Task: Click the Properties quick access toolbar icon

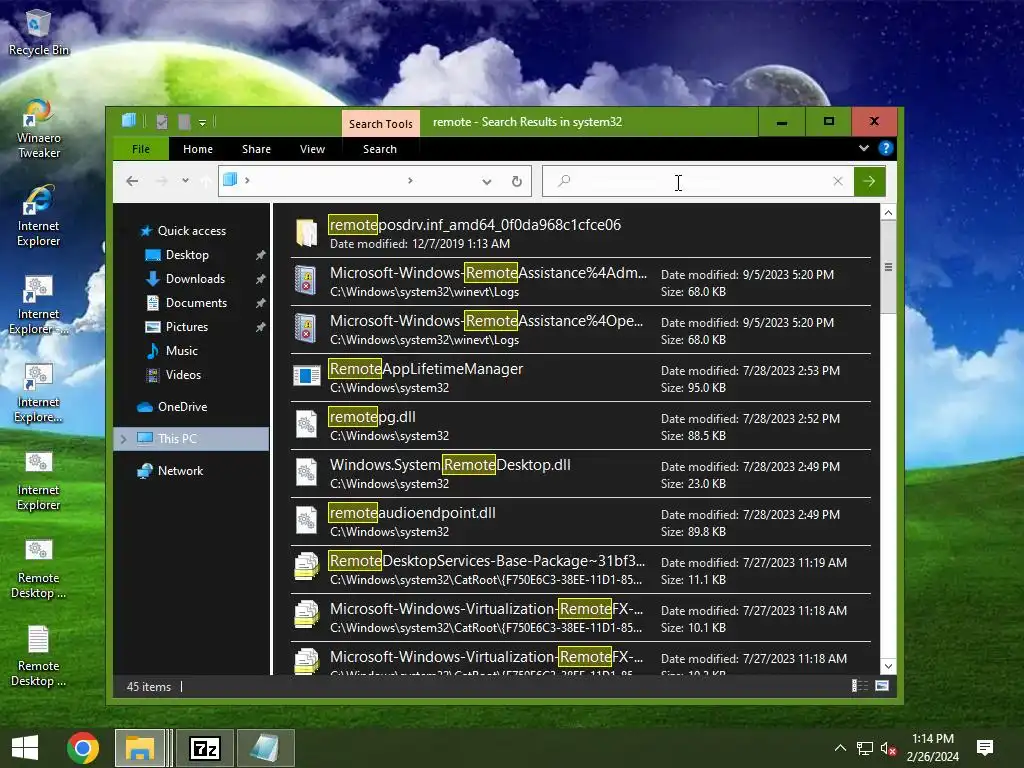Action: [x=162, y=121]
